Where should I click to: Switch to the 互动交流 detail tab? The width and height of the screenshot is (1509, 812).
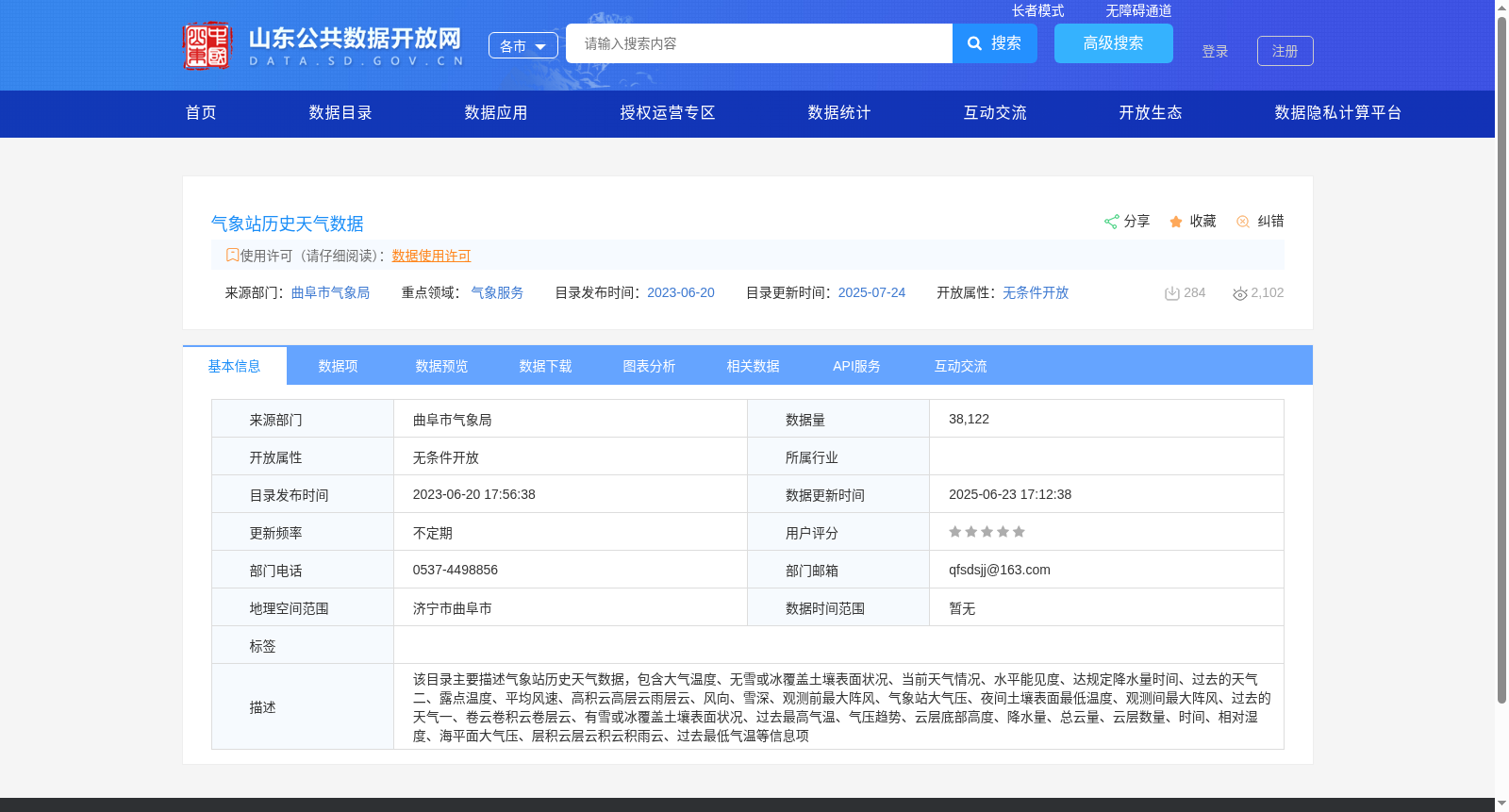(x=961, y=366)
